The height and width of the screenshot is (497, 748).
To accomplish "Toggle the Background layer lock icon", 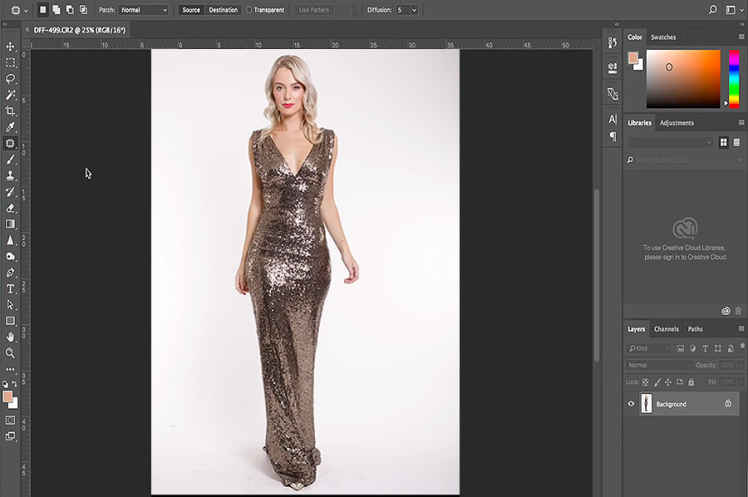I will [728, 403].
